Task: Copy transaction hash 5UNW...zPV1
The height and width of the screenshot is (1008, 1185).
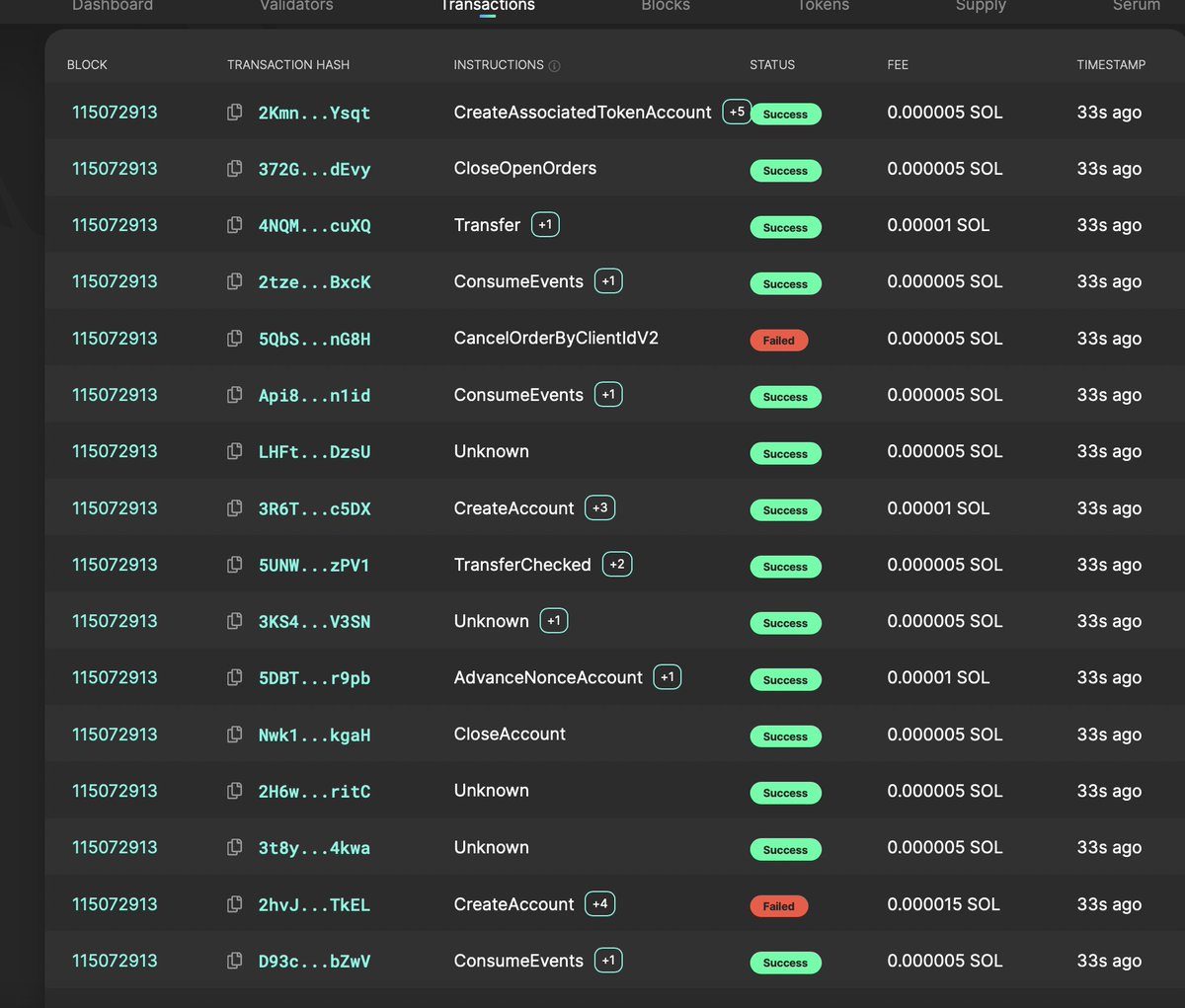Action: (x=235, y=565)
